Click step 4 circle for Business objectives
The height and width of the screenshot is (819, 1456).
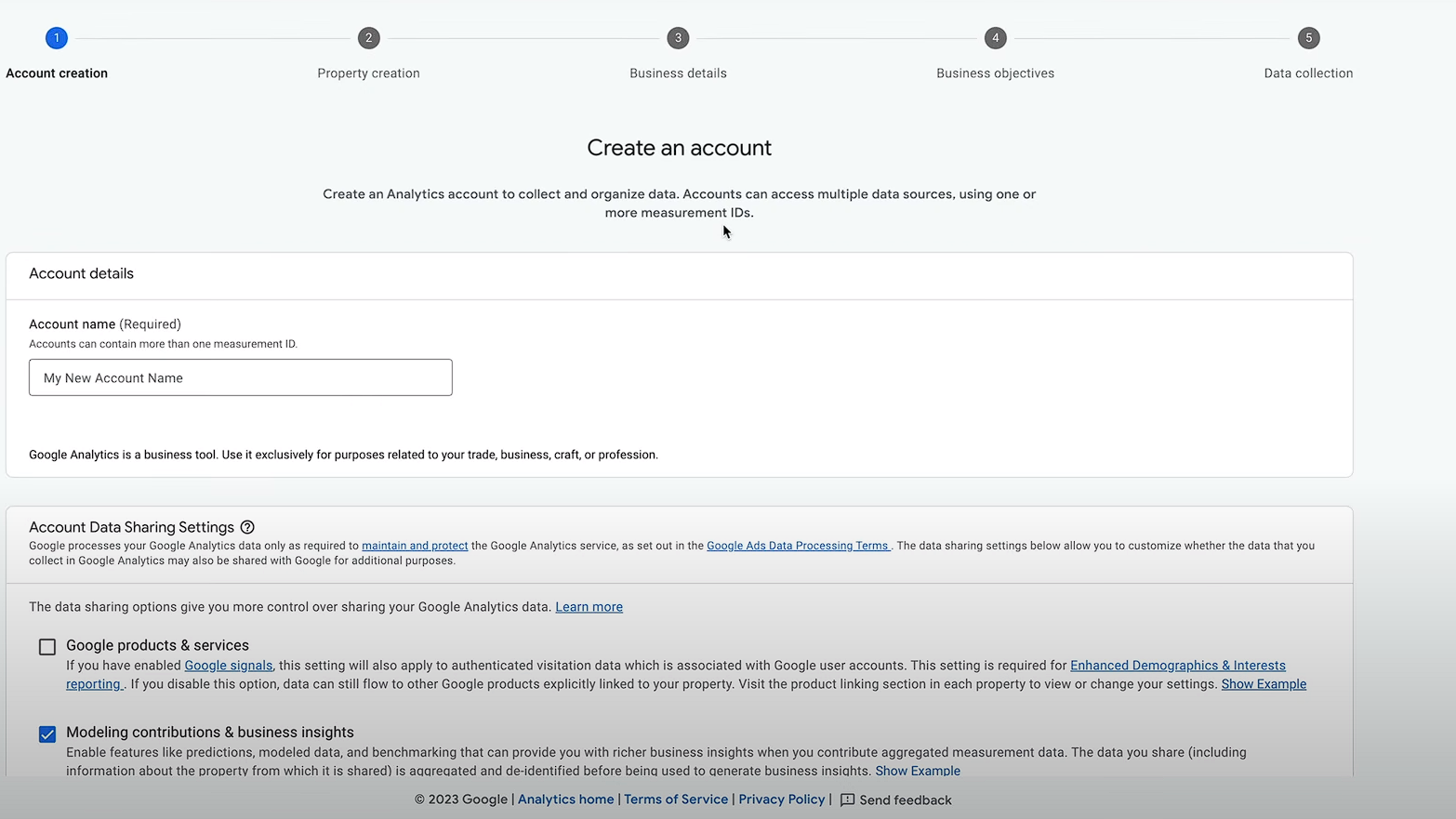tap(996, 38)
